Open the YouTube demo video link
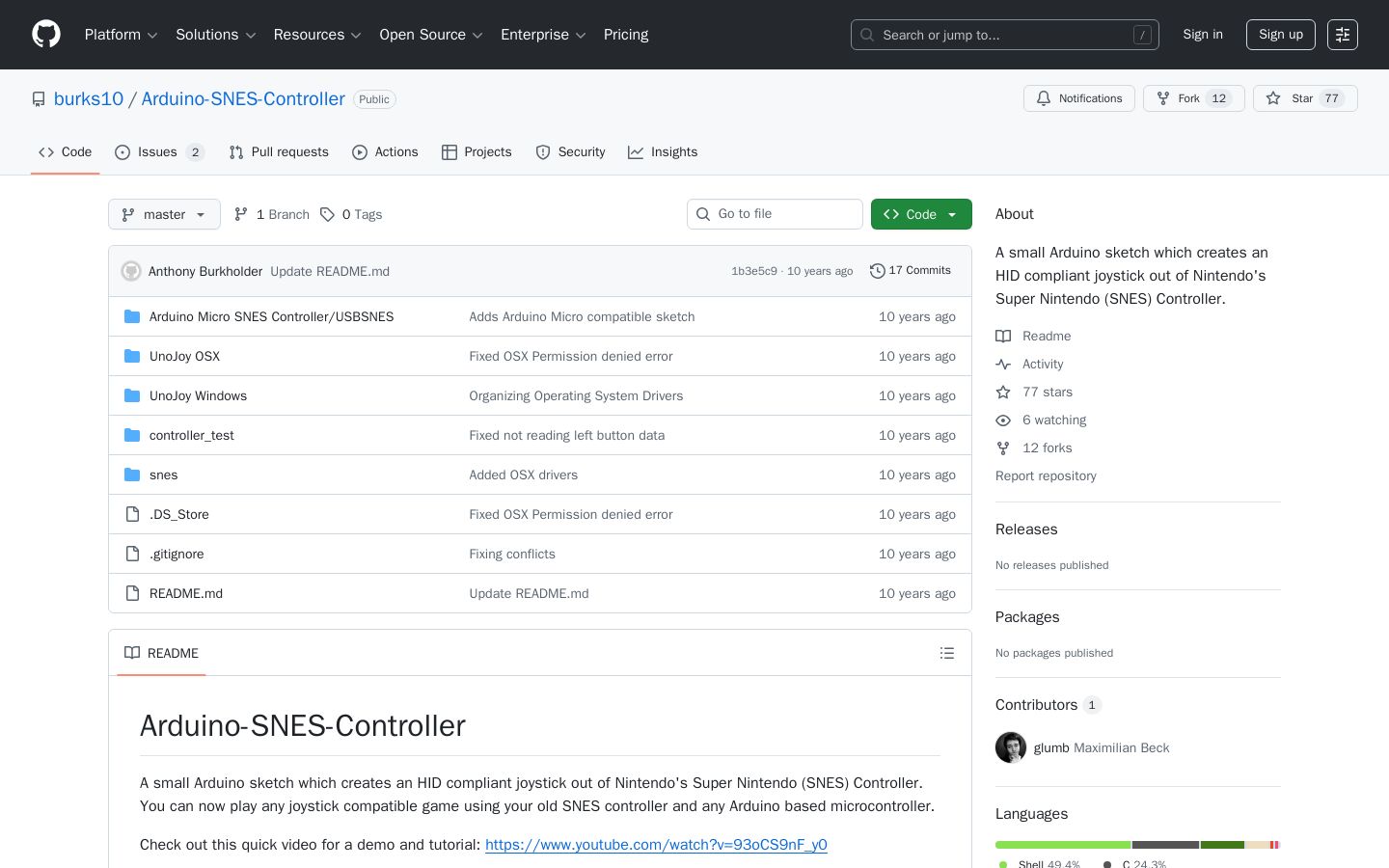 [656, 845]
